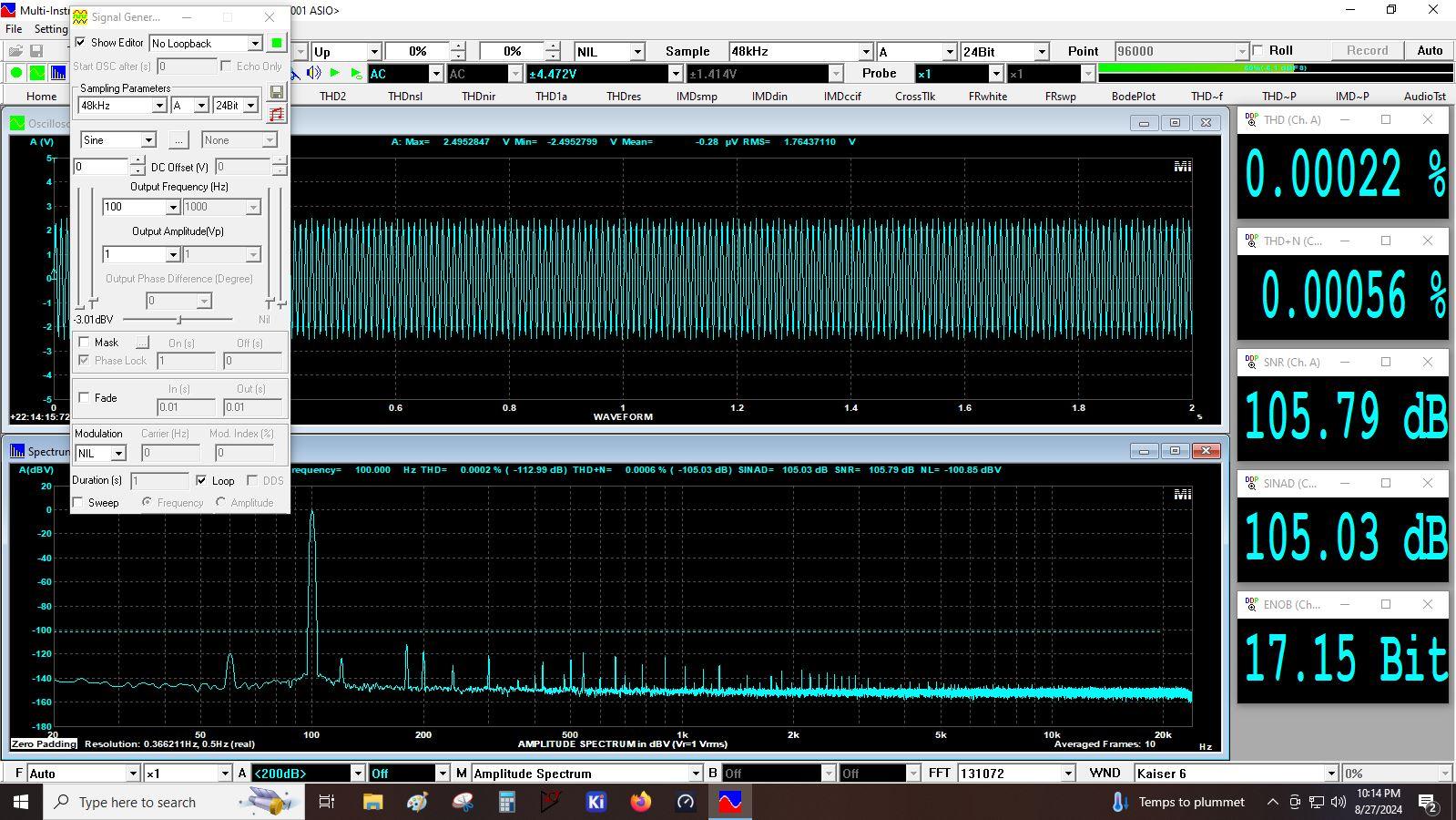Click the Windows Start button

[21, 802]
